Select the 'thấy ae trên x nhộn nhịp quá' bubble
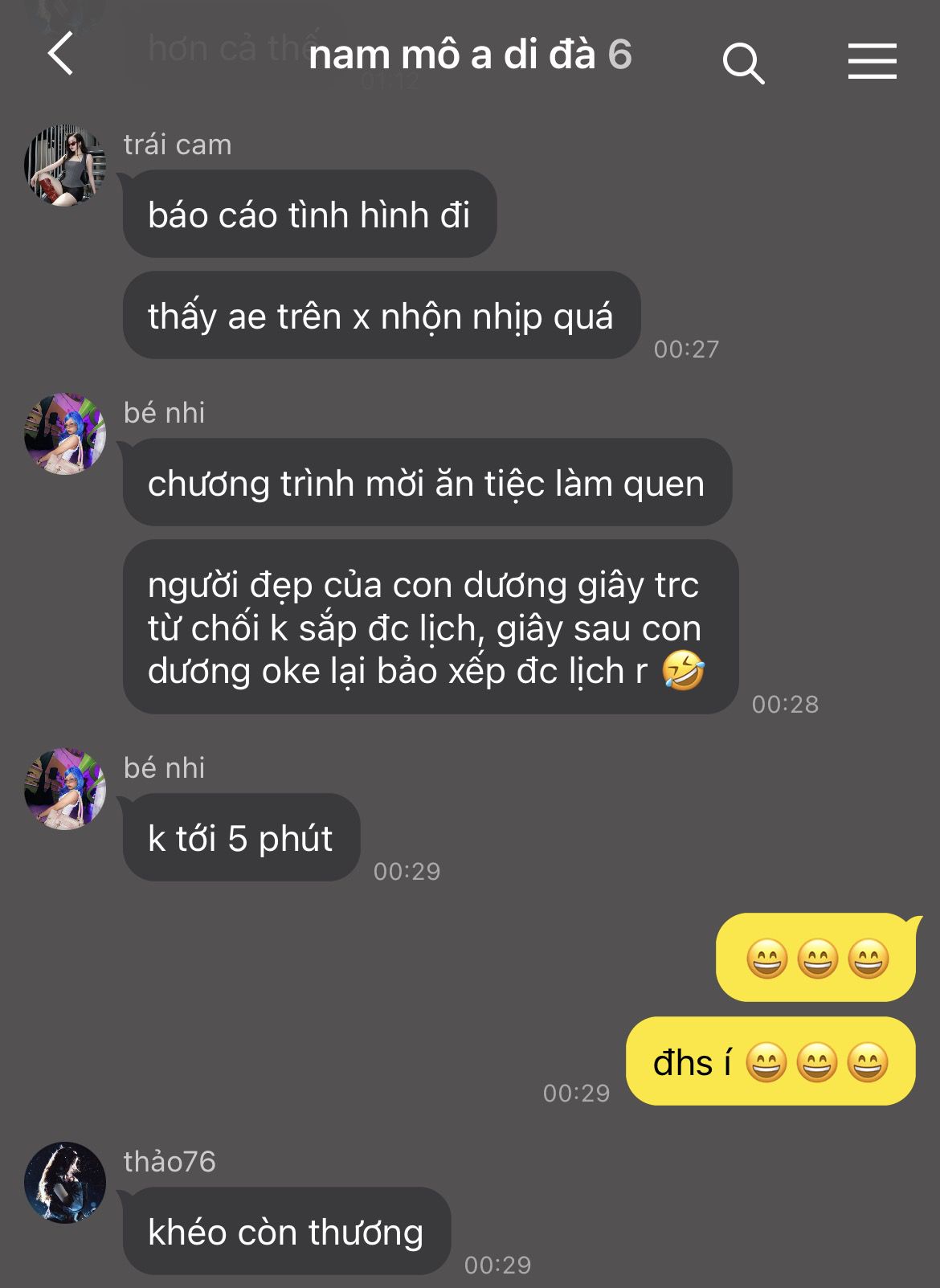This screenshot has height=1288, width=940. [x=381, y=316]
